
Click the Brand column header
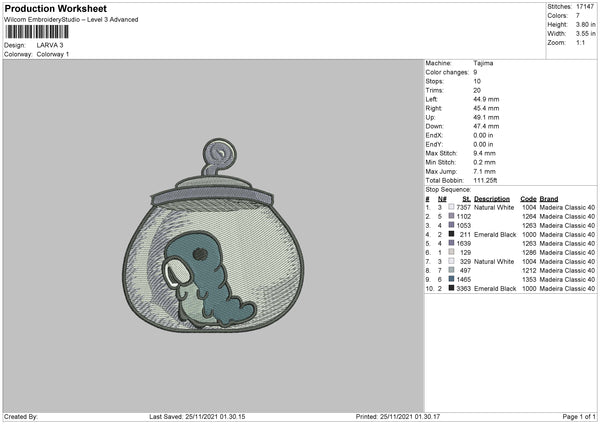pyautogui.click(x=549, y=198)
